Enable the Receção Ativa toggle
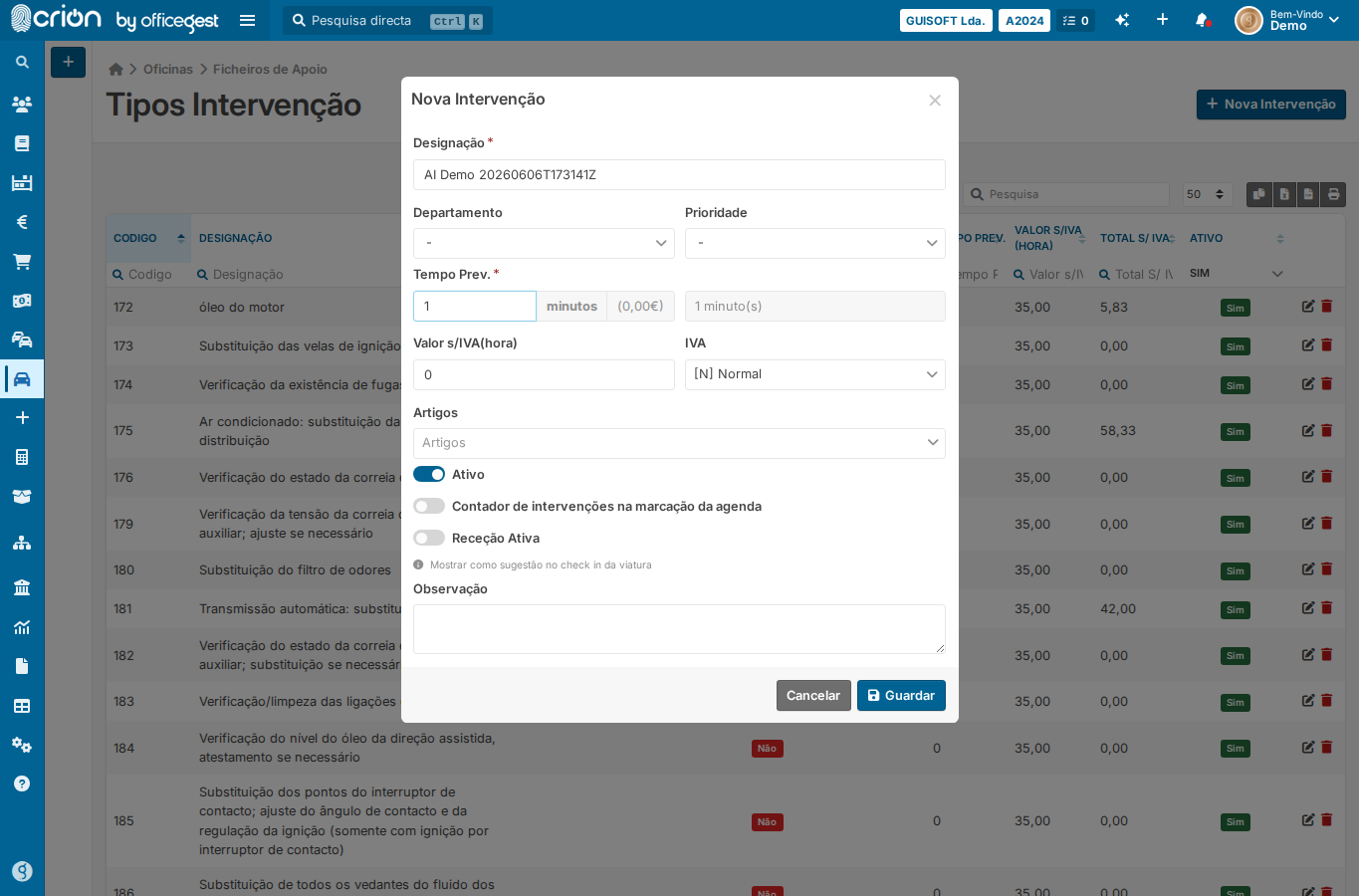This screenshot has height=896, width=1359. pyautogui.click(x=429, y=538)
